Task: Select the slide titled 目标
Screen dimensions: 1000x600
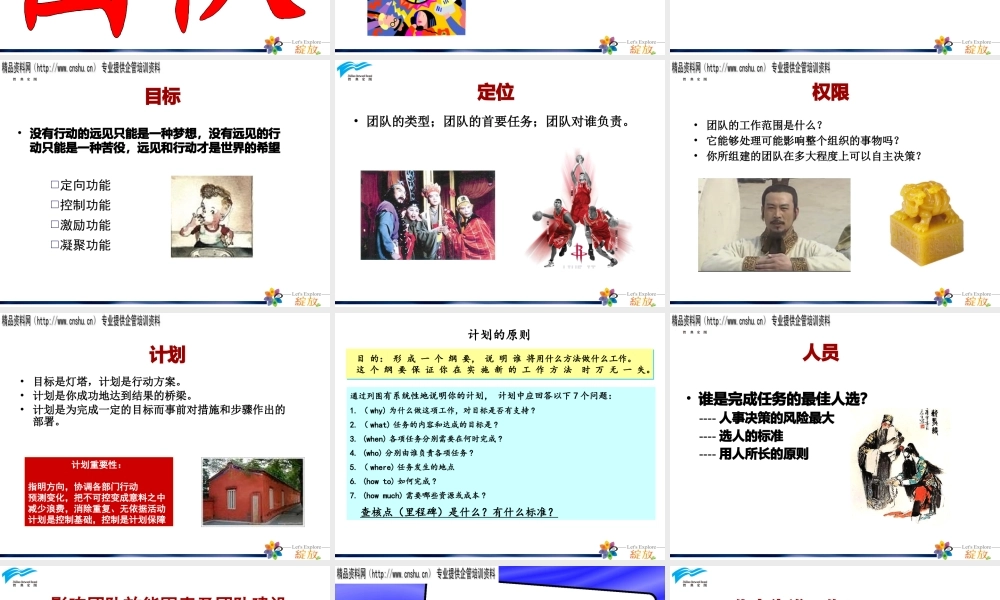Action: point(165,182)
